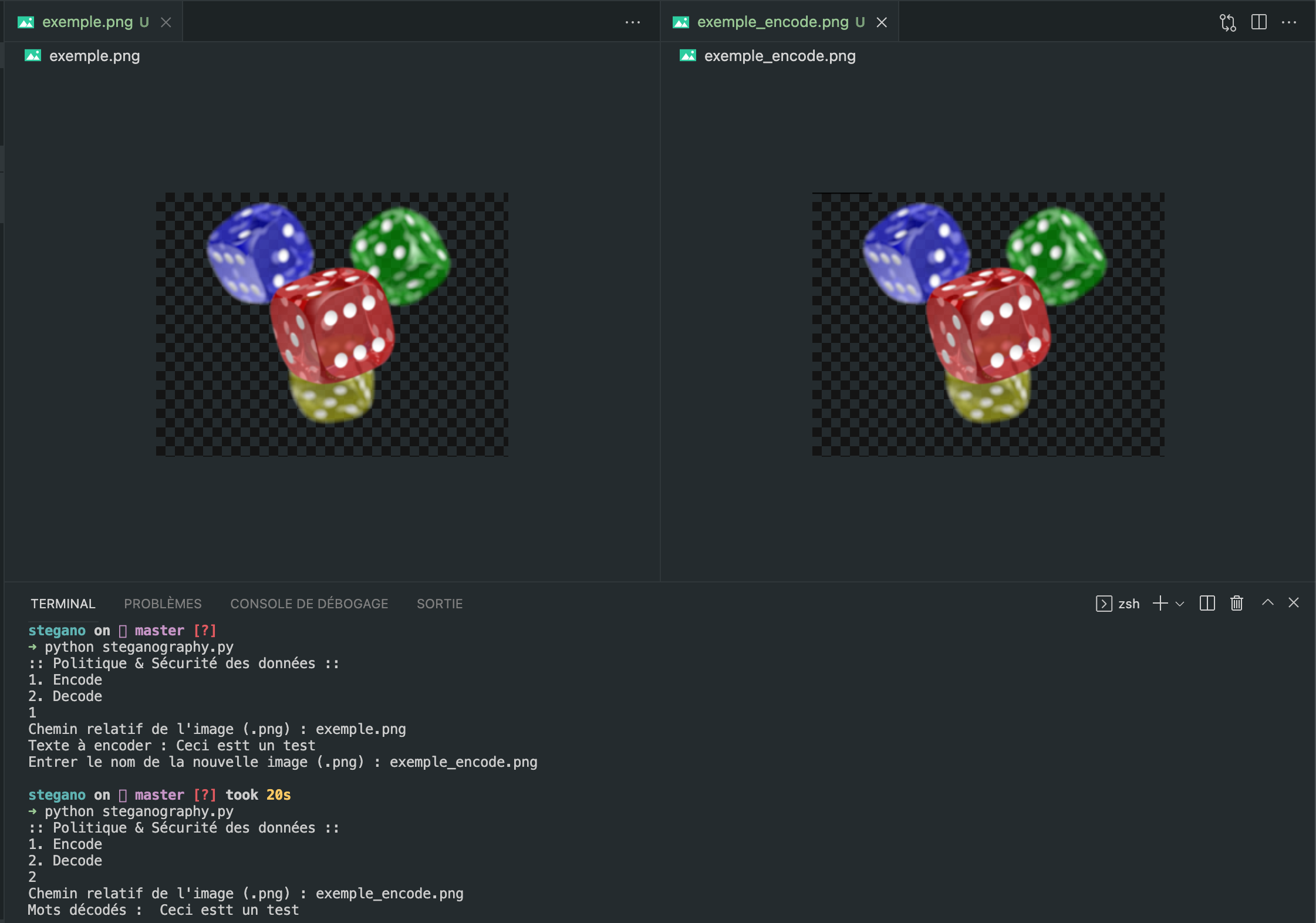Open the SORTIE panel tab
Viewport: 1316px width, 923px height.
pos(440,604)
